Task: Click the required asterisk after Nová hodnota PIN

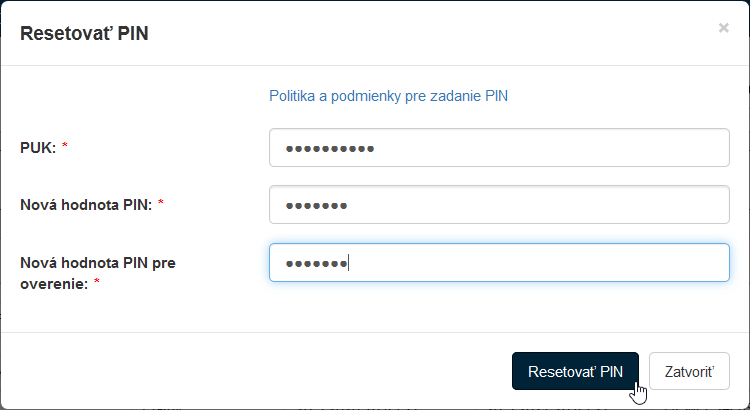Action: (x=160, y=205)
